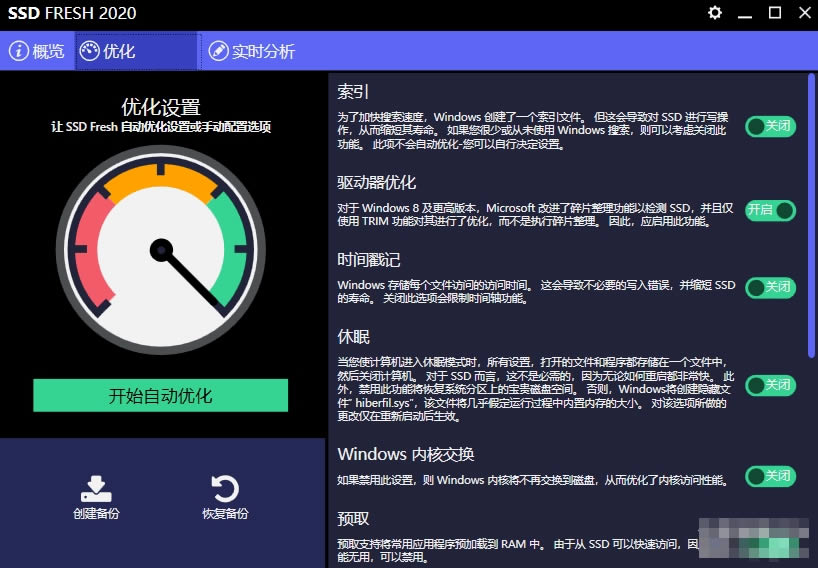Open the 实时分析 tab

252,51
